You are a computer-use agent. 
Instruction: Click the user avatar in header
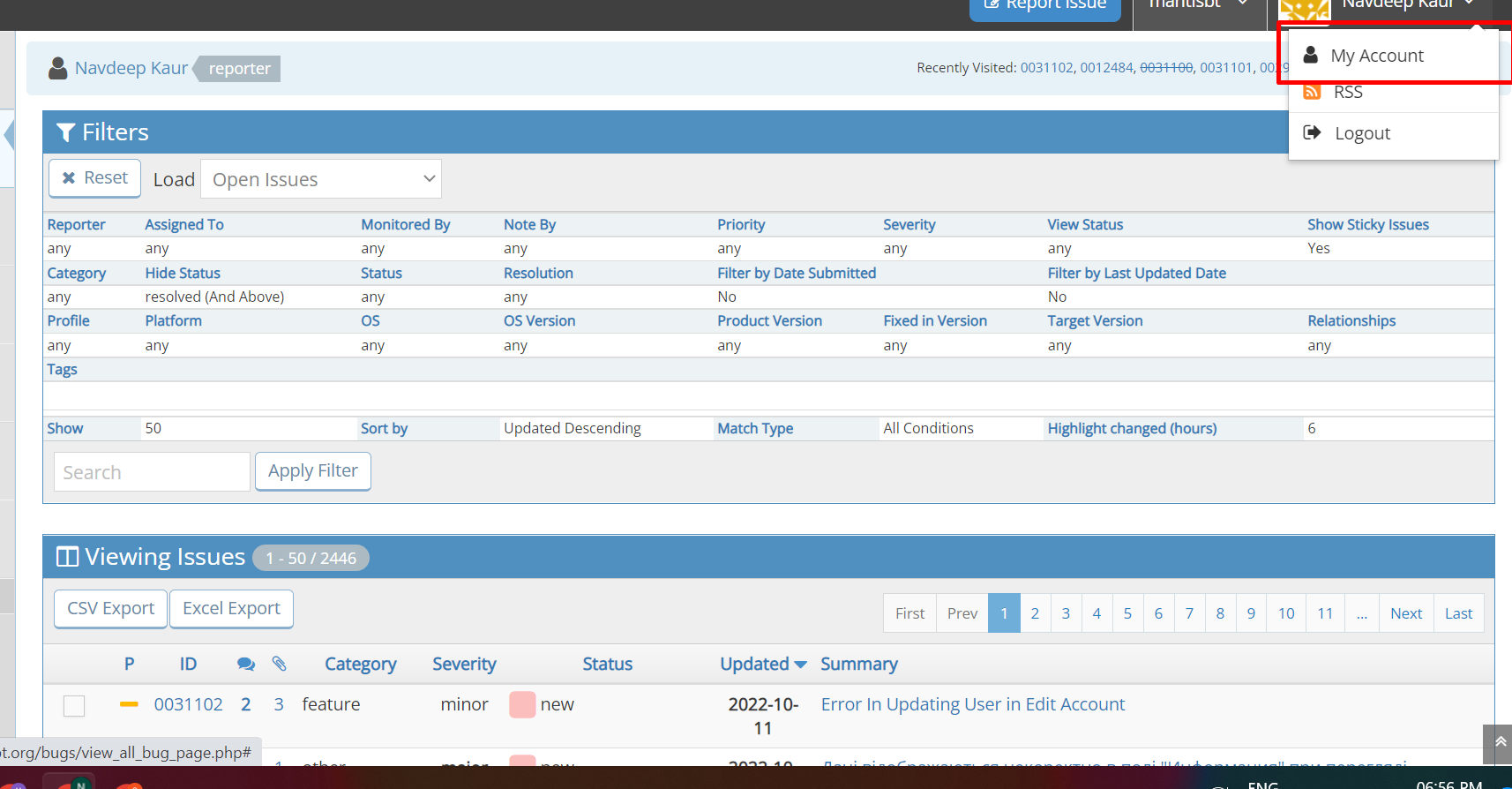1304,9
